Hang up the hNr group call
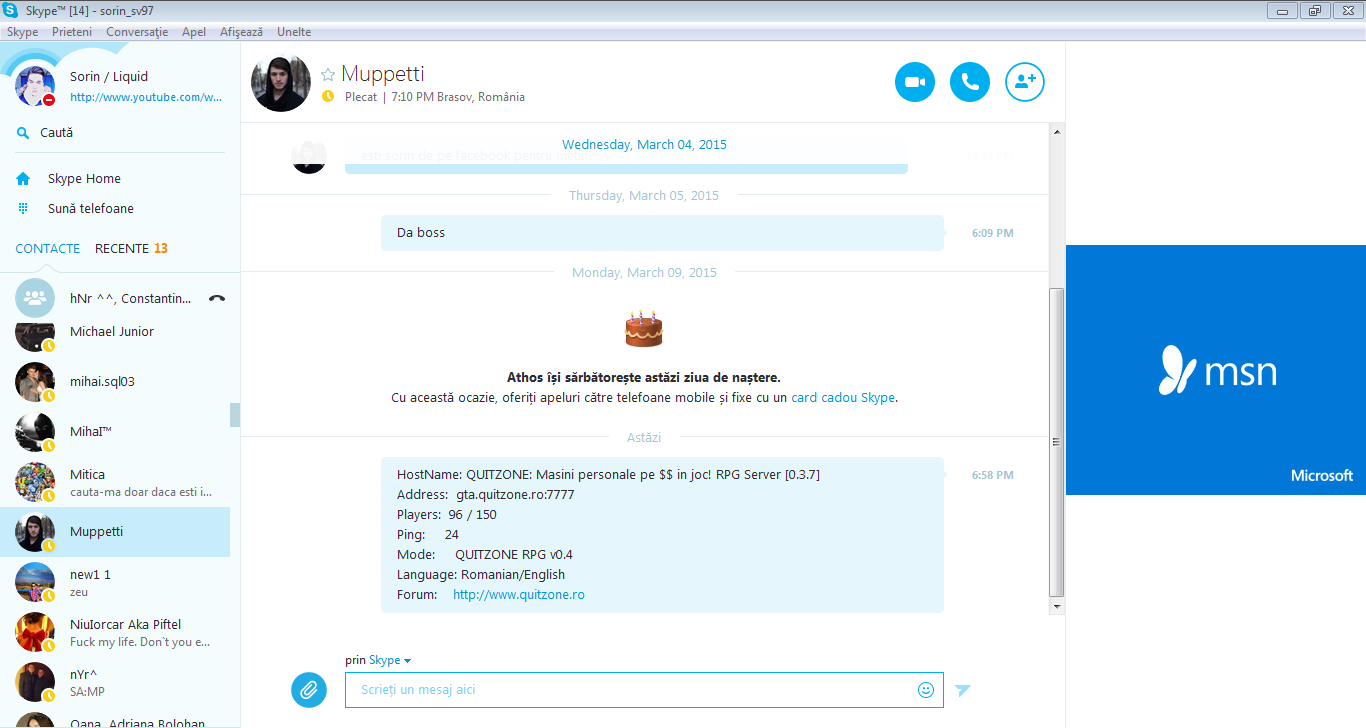The width and height of the screenshot is (1366, 728). point(216,298)
